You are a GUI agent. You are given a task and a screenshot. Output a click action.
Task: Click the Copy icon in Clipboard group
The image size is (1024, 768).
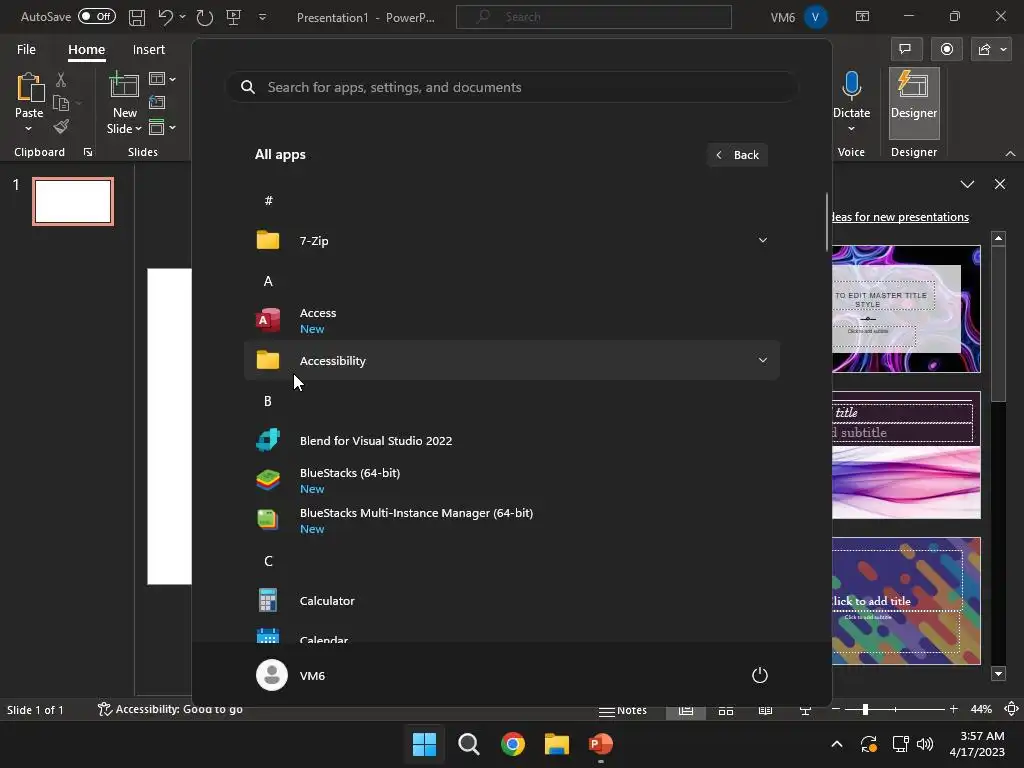pos(61,103)
